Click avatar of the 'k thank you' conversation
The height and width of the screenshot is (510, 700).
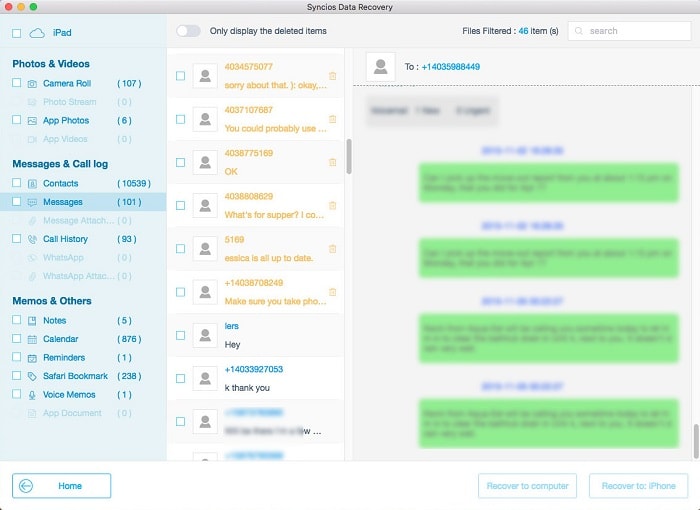point(205,378)
